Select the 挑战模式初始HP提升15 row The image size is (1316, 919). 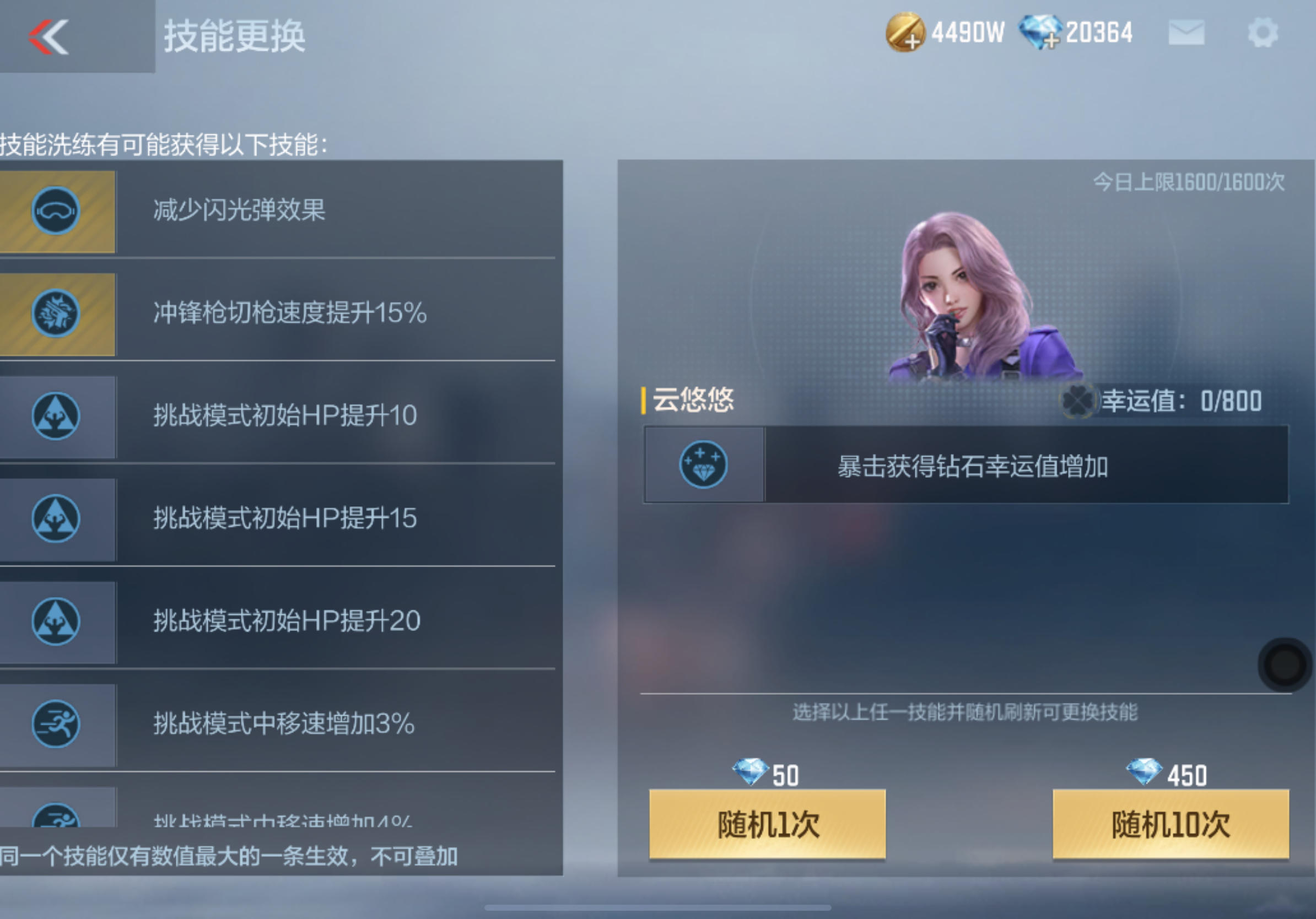coord(277,519)
